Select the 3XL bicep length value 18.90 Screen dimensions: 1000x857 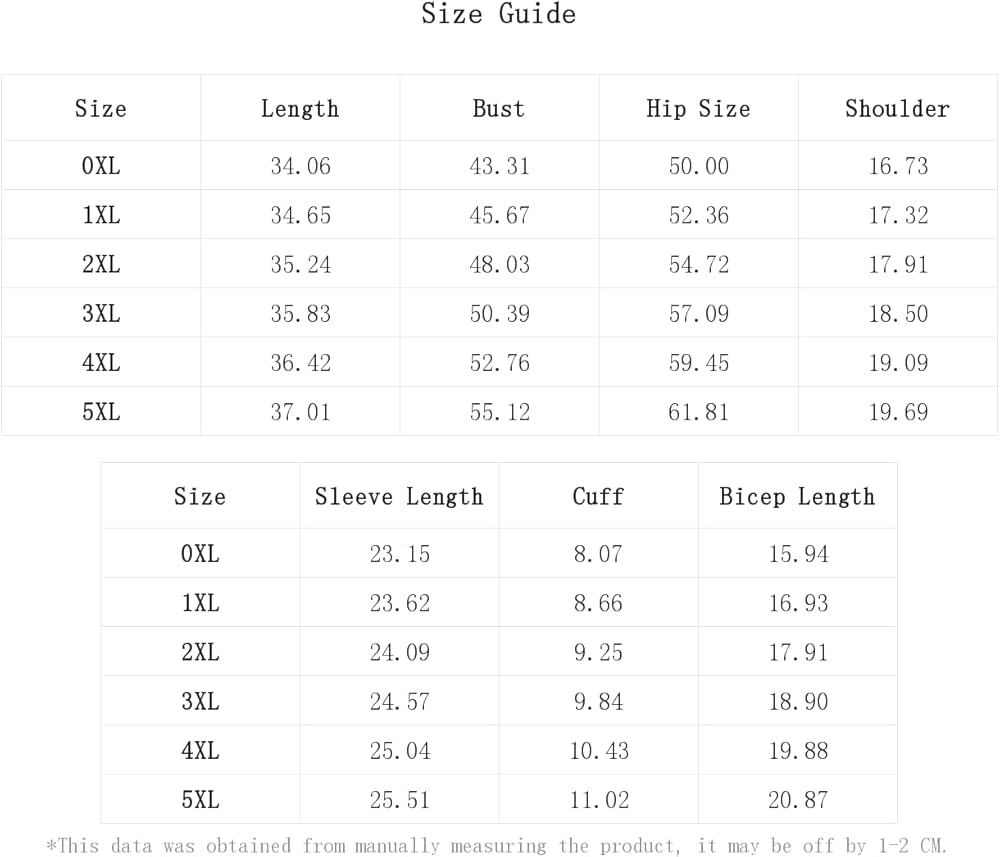point(797,702)
